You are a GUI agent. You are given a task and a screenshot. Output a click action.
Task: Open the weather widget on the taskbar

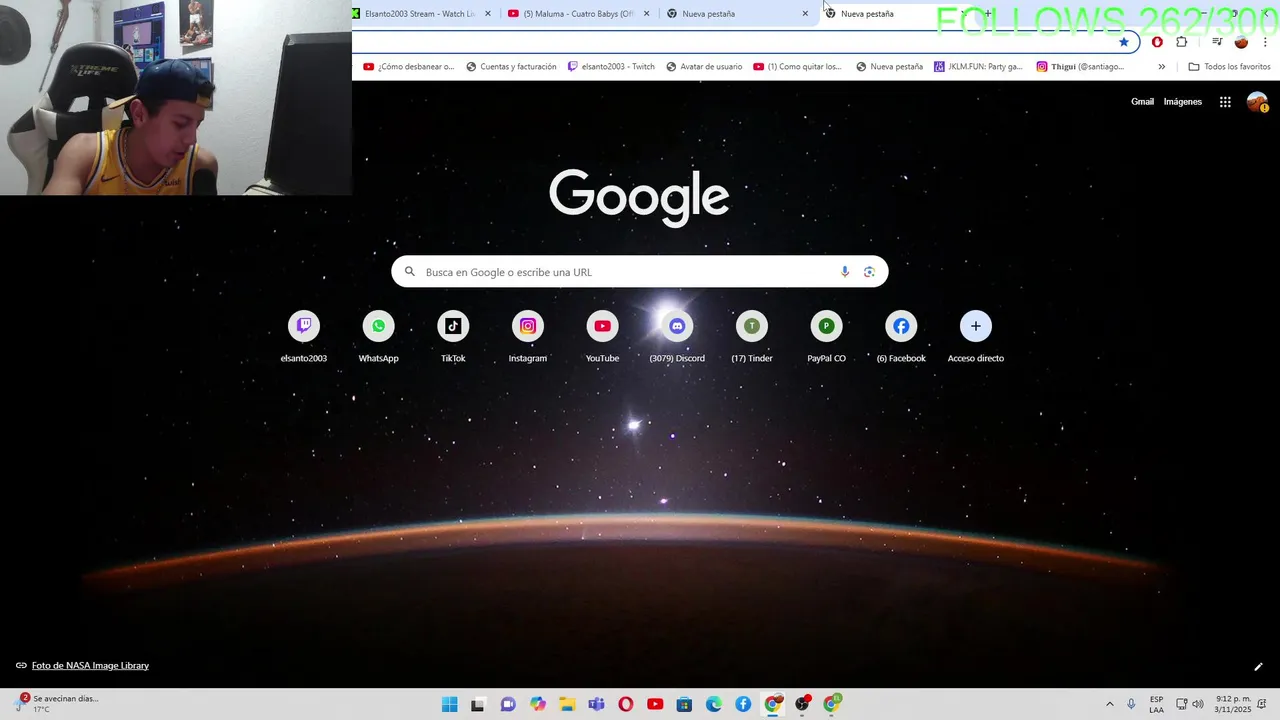pos(58,704)
